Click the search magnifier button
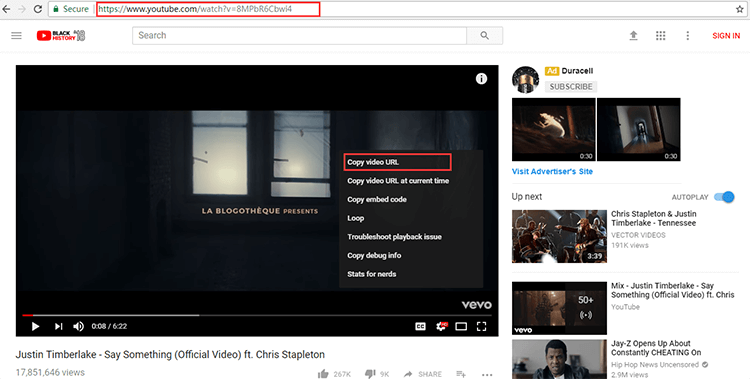750x379 pixels. tap(485, 35)
